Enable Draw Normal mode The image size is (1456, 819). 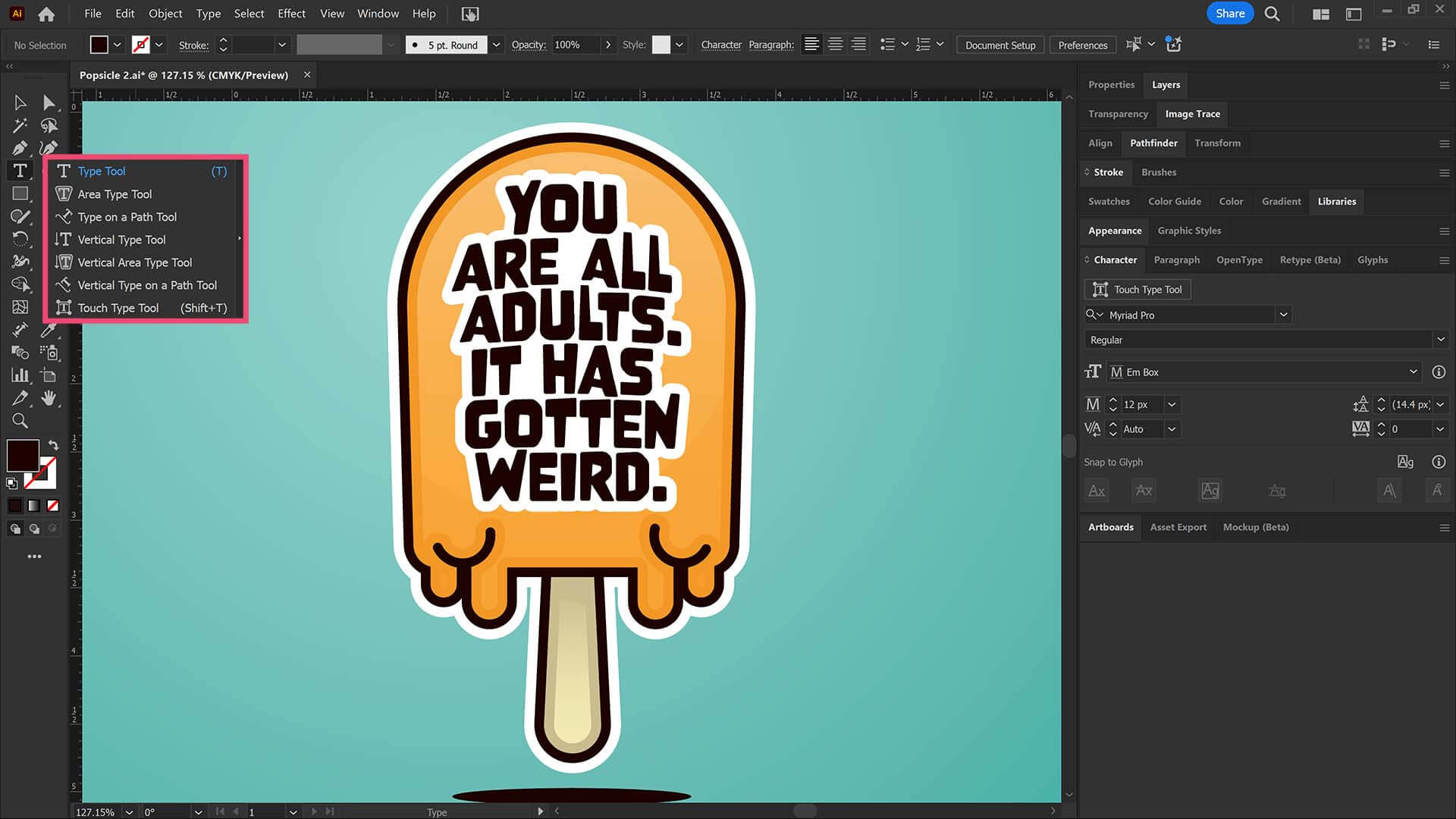pos(15,529)
